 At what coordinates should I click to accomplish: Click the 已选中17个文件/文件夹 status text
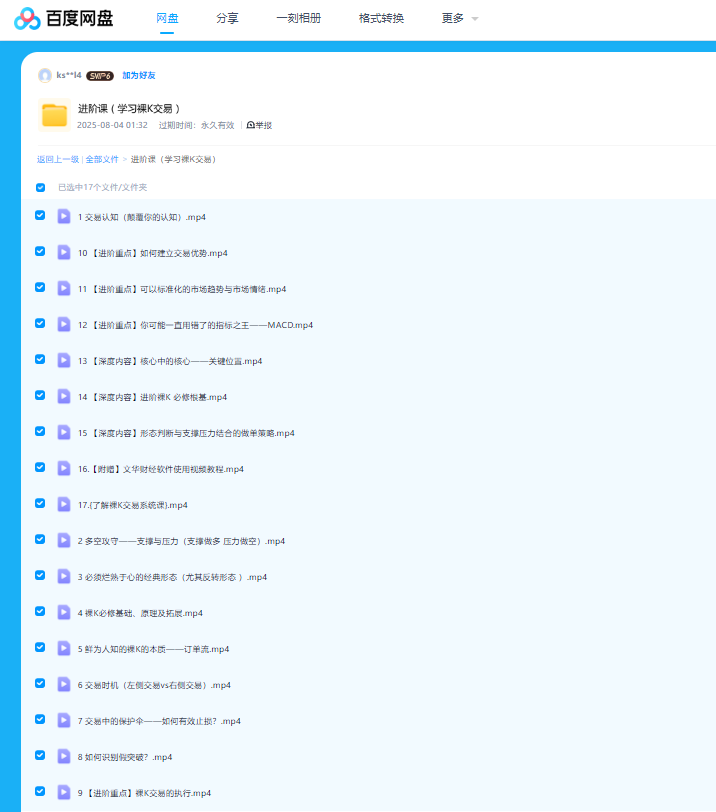pos(103,187)
